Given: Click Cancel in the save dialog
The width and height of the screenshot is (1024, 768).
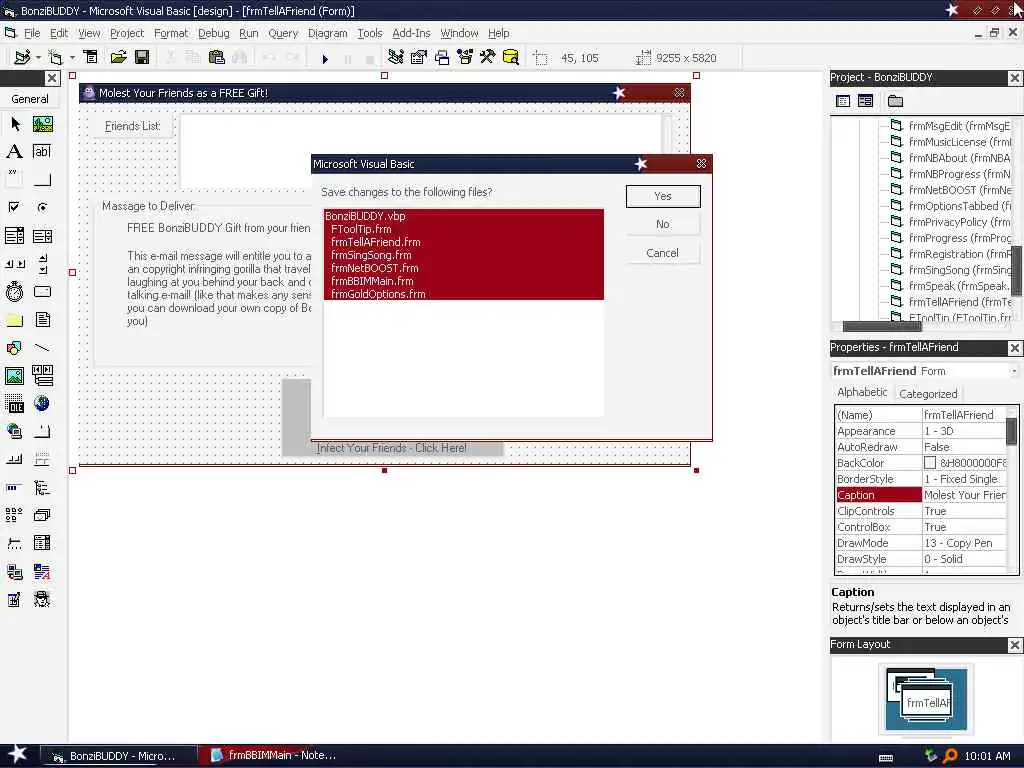Looking at the screenshot, I should pyautogui.click(x=663, y=253).
